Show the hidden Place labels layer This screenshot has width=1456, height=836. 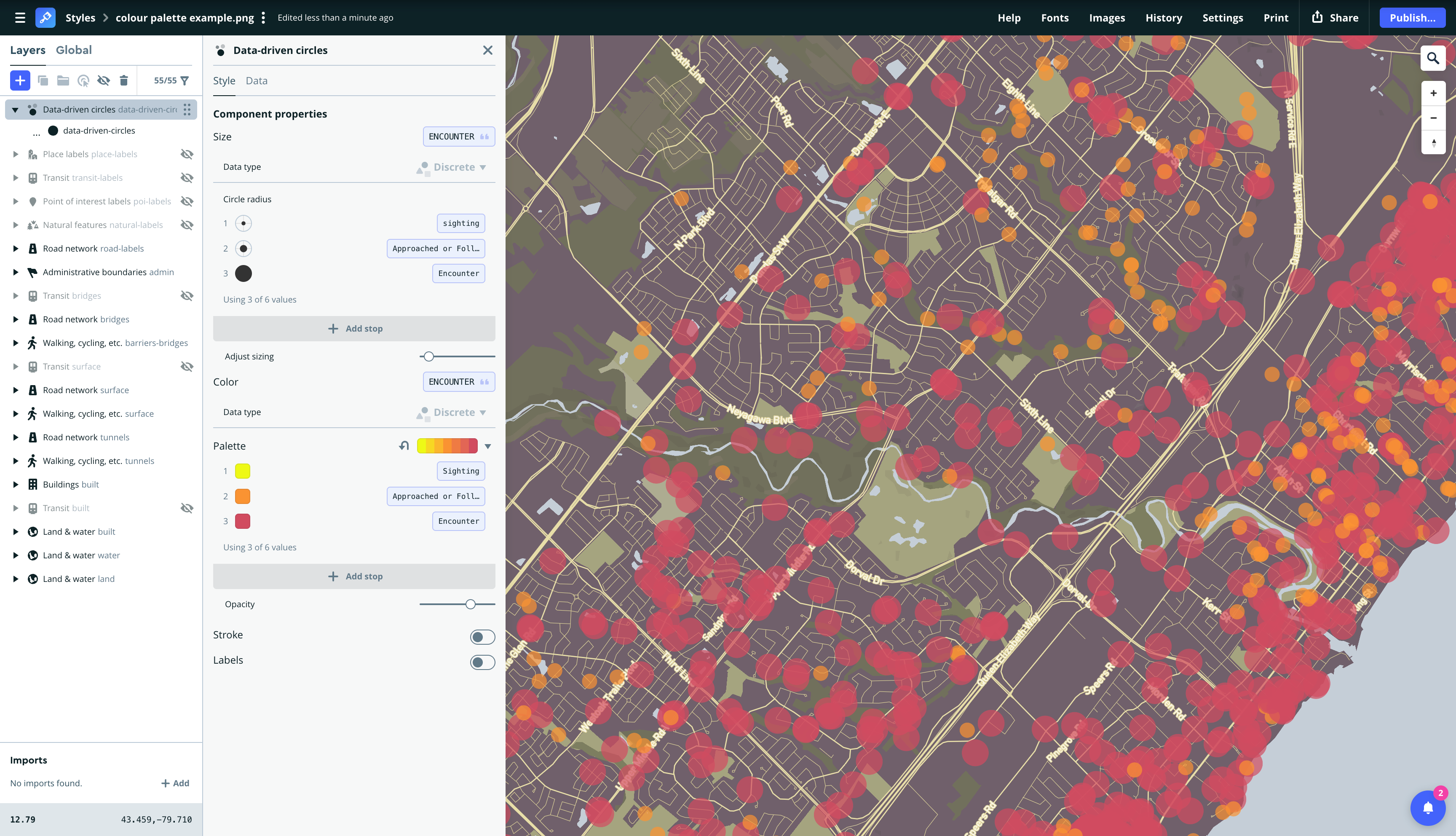[x=187, y=155]
